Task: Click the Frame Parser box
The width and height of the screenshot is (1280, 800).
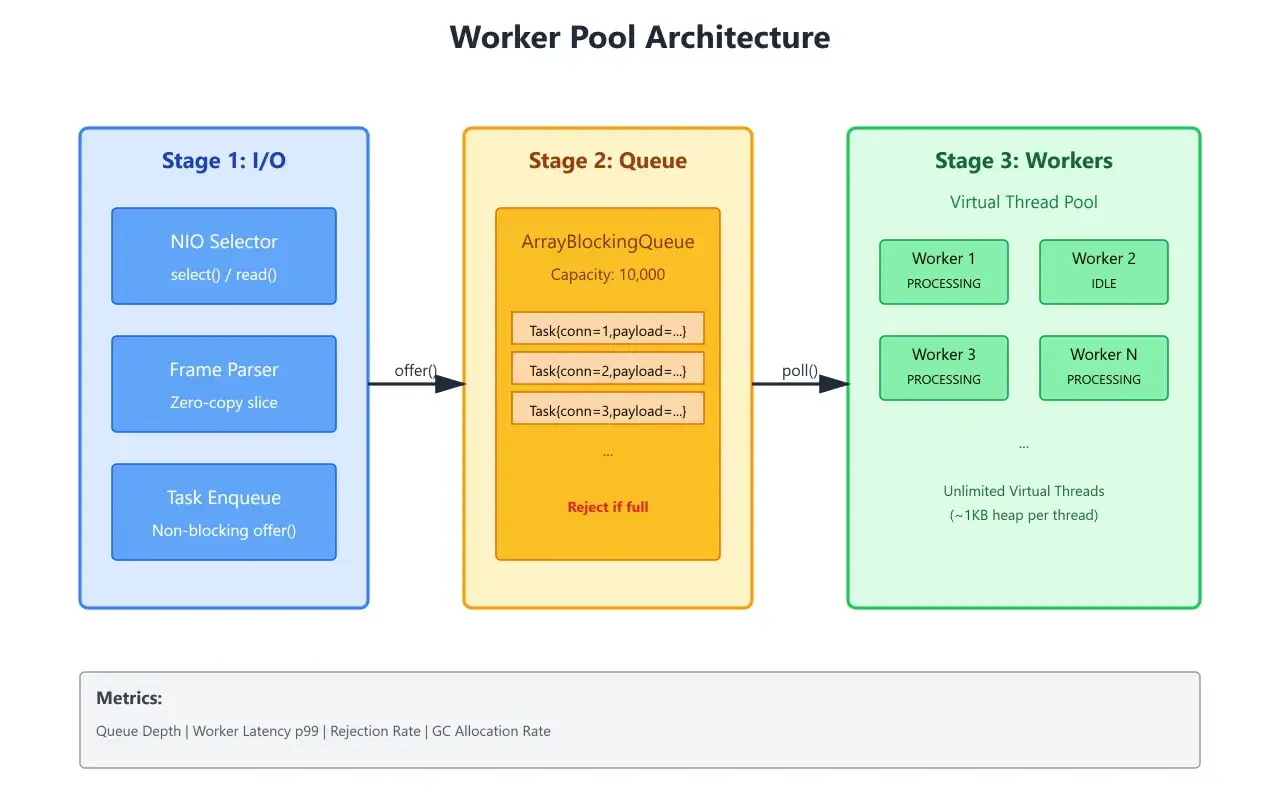Action: point(224,384)
